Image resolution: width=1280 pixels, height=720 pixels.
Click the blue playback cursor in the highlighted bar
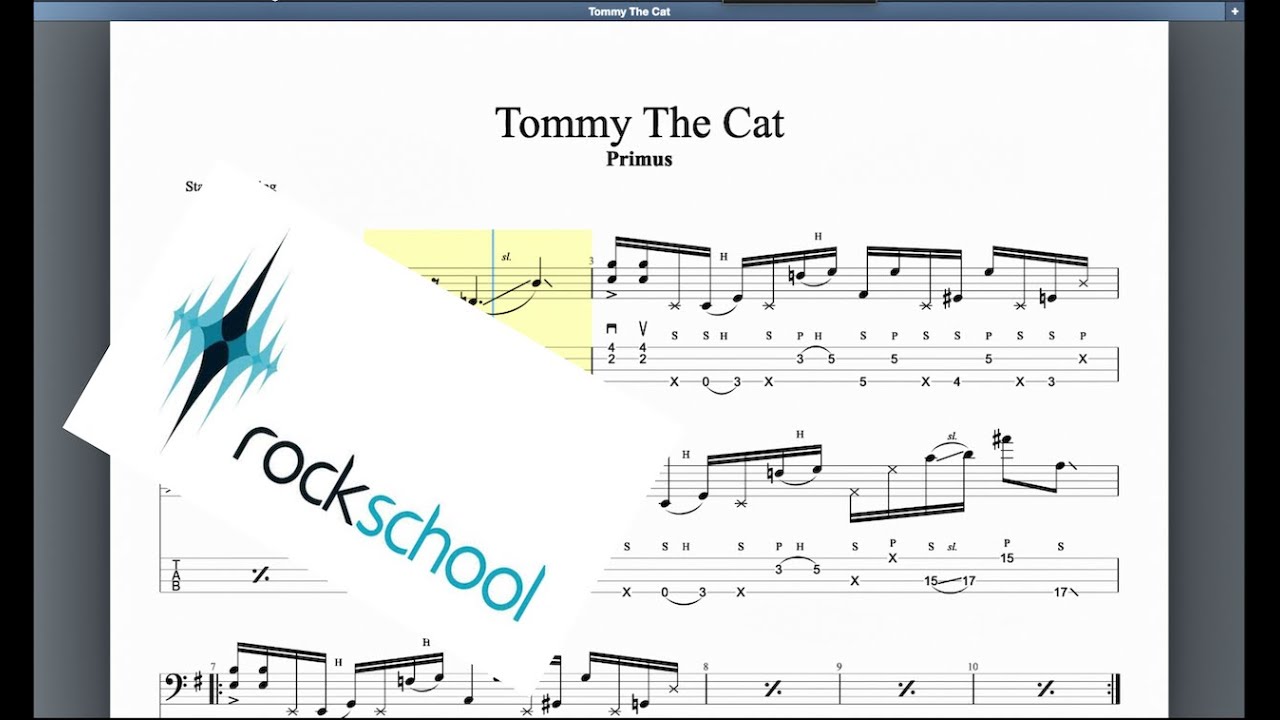[x=492, y=272]
